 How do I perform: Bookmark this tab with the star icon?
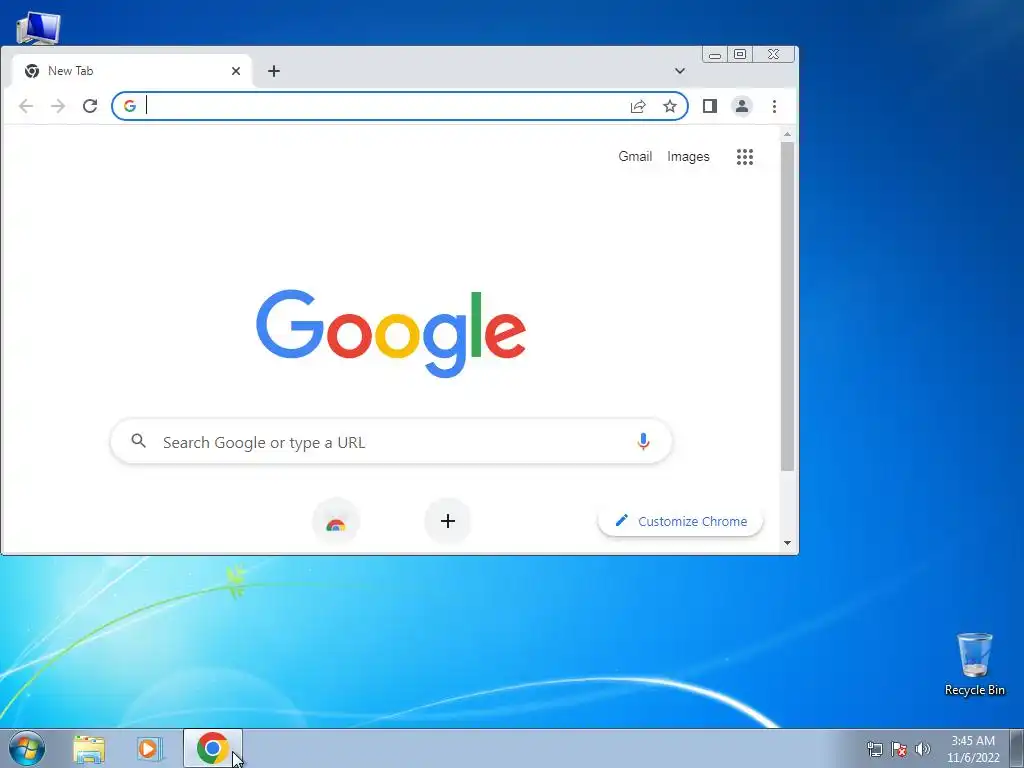[670, 106]
